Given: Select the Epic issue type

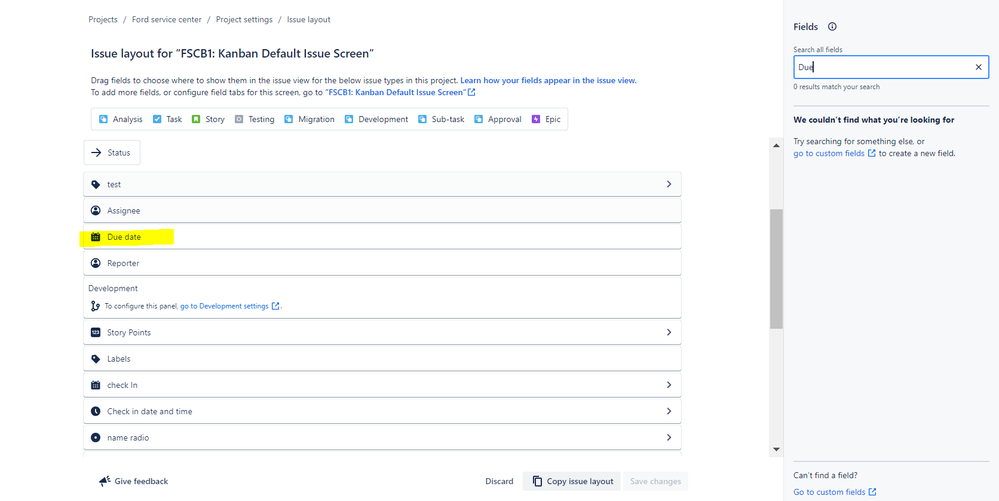Looking at the screenshot, I should tap(546, 119).
